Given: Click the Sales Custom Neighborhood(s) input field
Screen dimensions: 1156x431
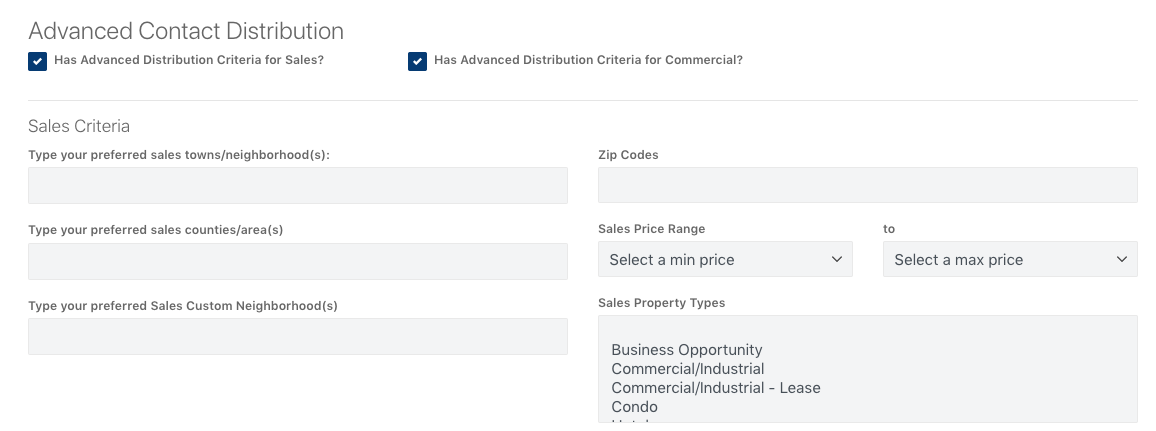Looking at the screenshot, I should tap(297, 336).
